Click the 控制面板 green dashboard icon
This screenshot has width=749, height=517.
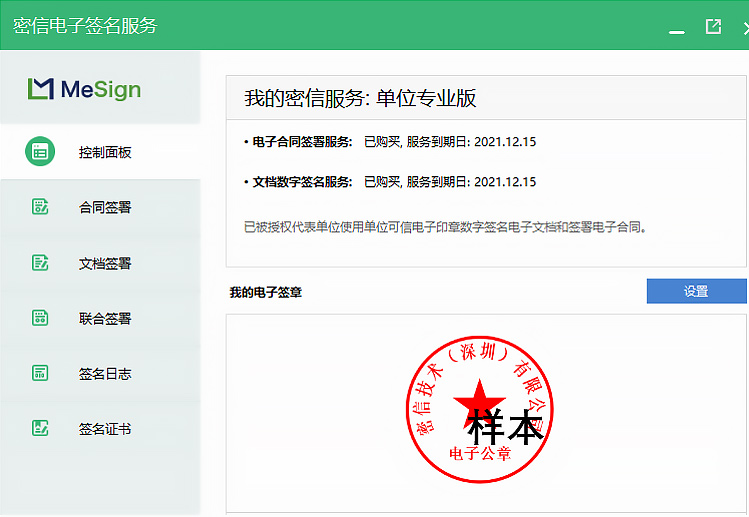click(x=39, y=152)
